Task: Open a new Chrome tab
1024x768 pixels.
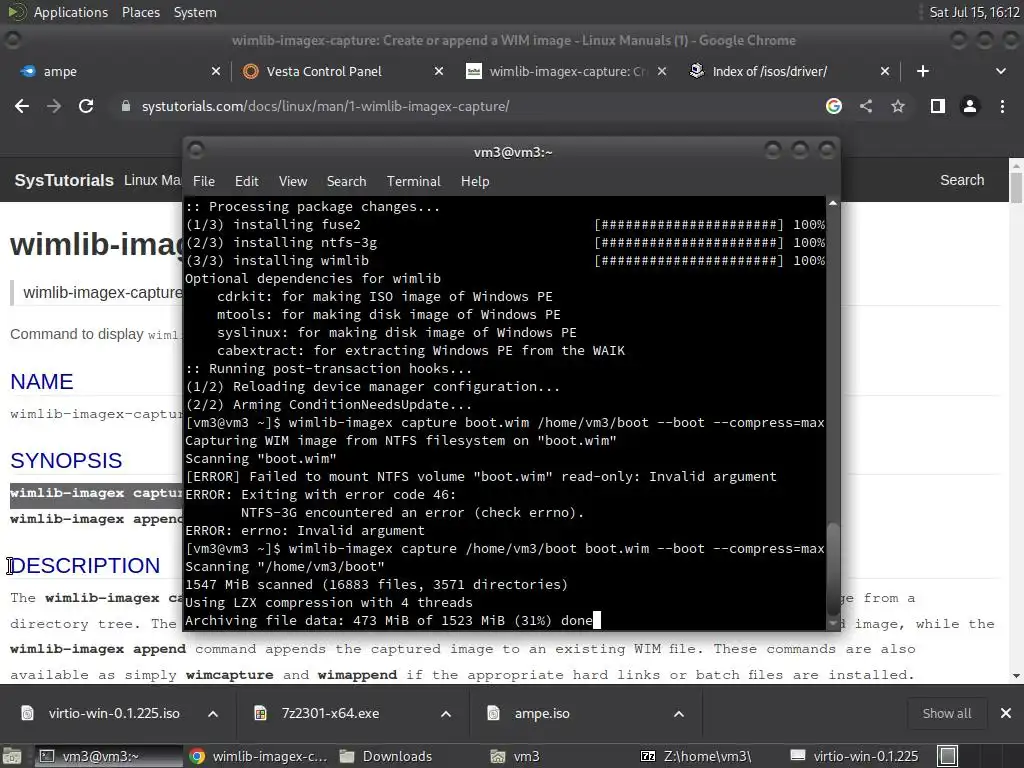Action: (923, 71)
